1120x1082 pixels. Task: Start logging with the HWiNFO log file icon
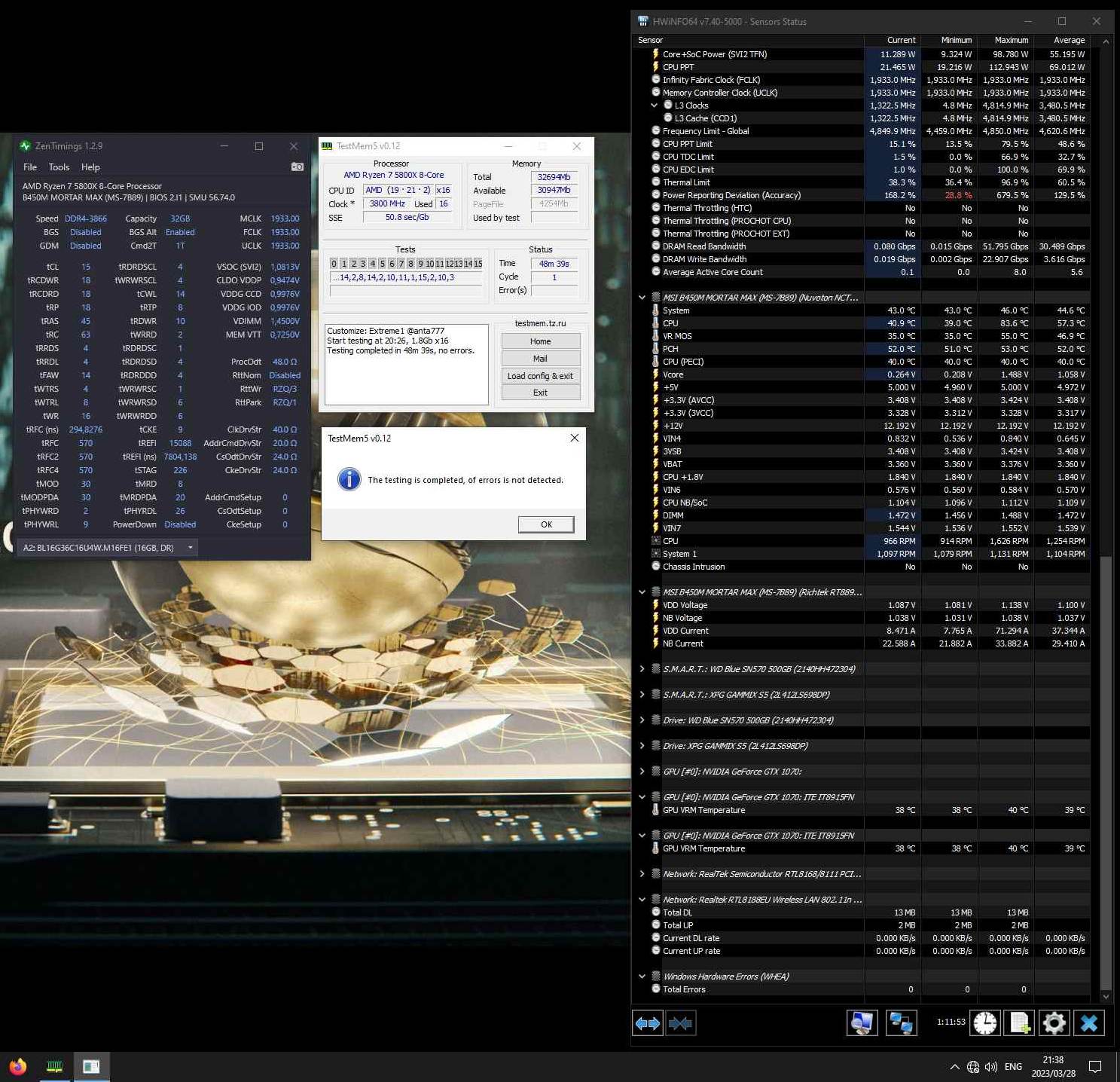coord(1019,1023)
